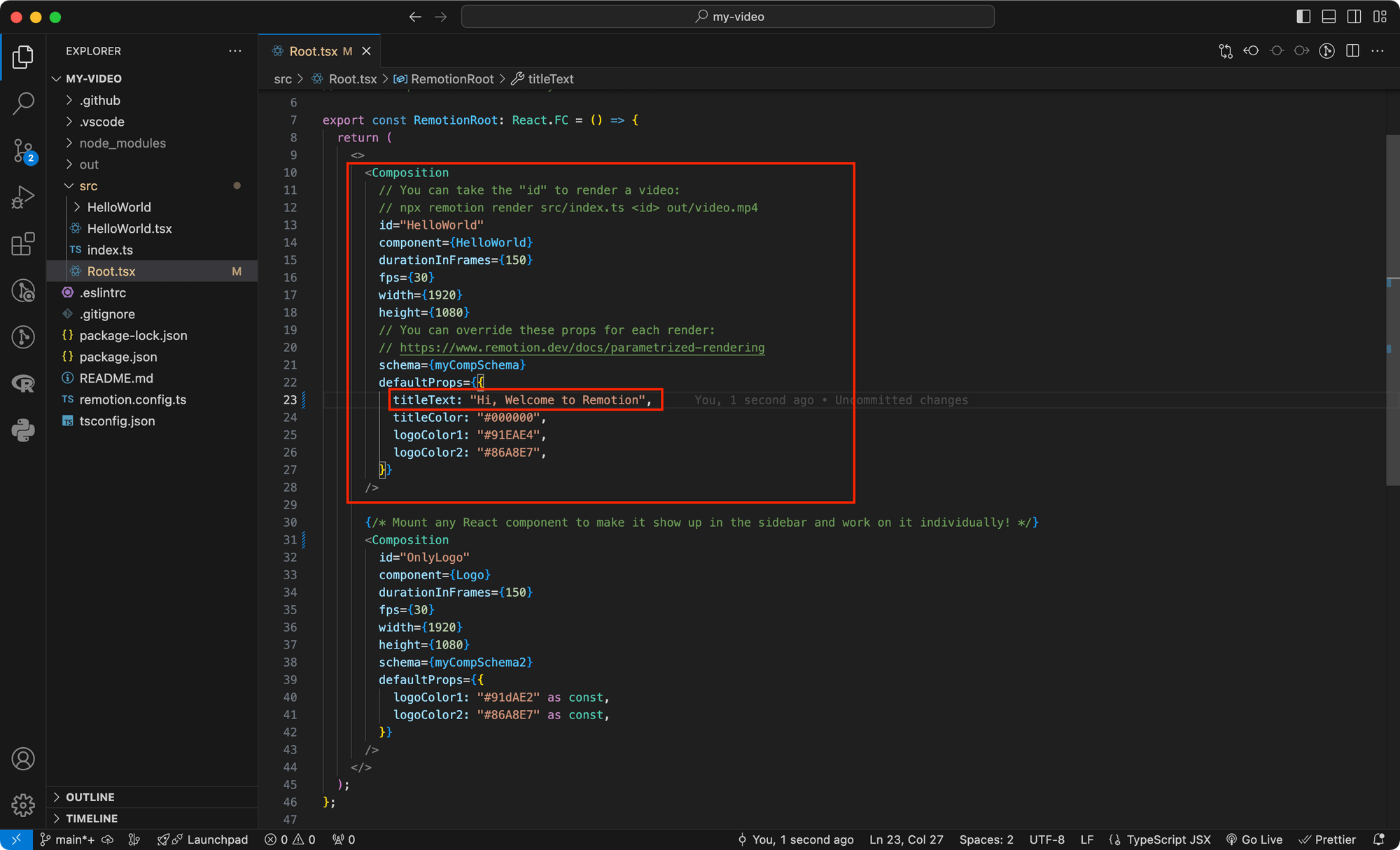Go forward with the navigation arrow

[x=440, y=17]
